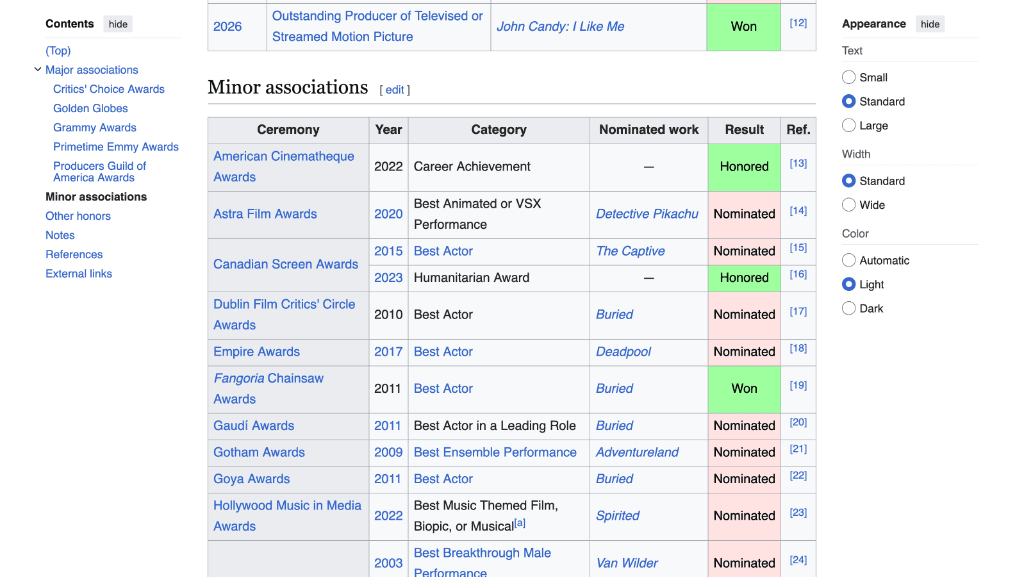This screenshot has height=577, width=1024.
Task: Open Best Ensemble Performance category link
Action: (x=495, y=452)
